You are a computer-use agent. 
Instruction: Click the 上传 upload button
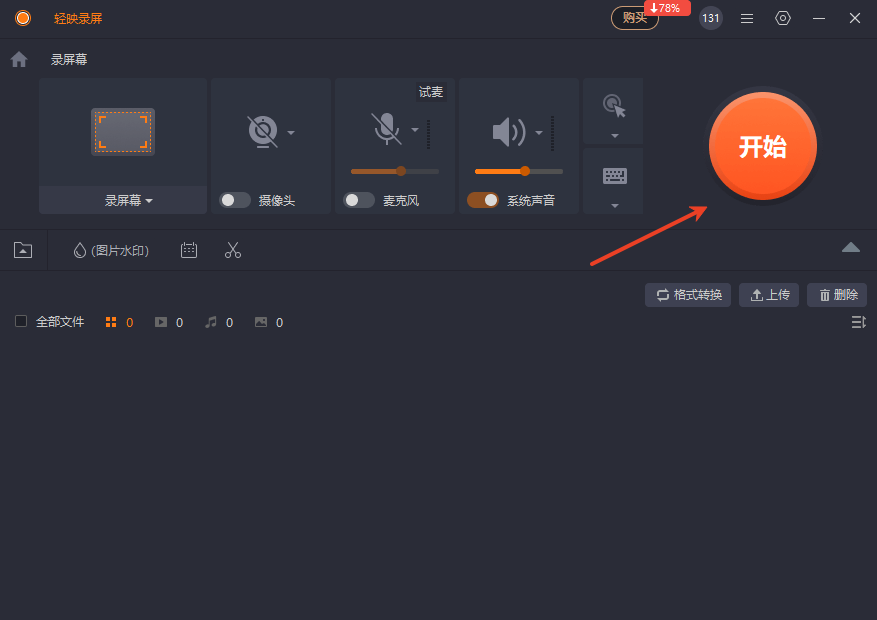(769, 295)
